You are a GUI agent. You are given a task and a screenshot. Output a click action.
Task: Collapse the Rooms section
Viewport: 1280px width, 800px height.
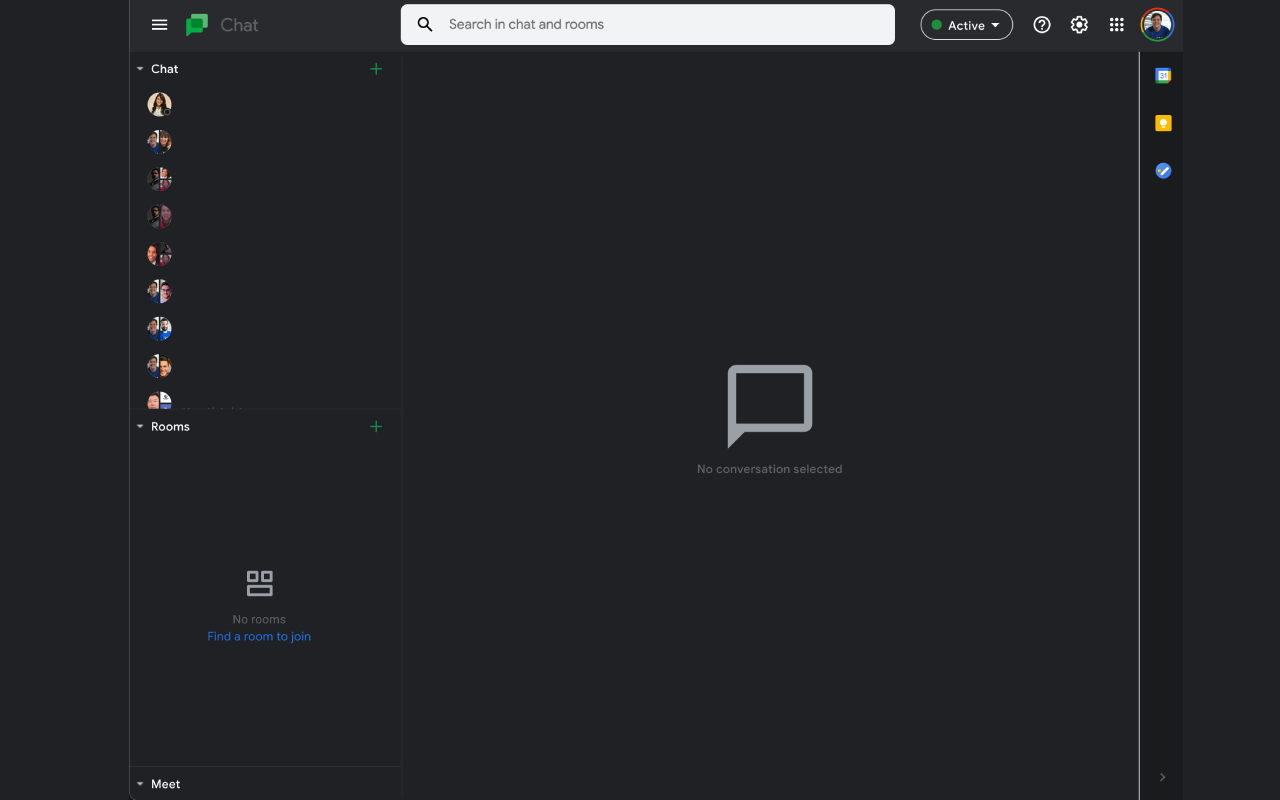(140, 426)
